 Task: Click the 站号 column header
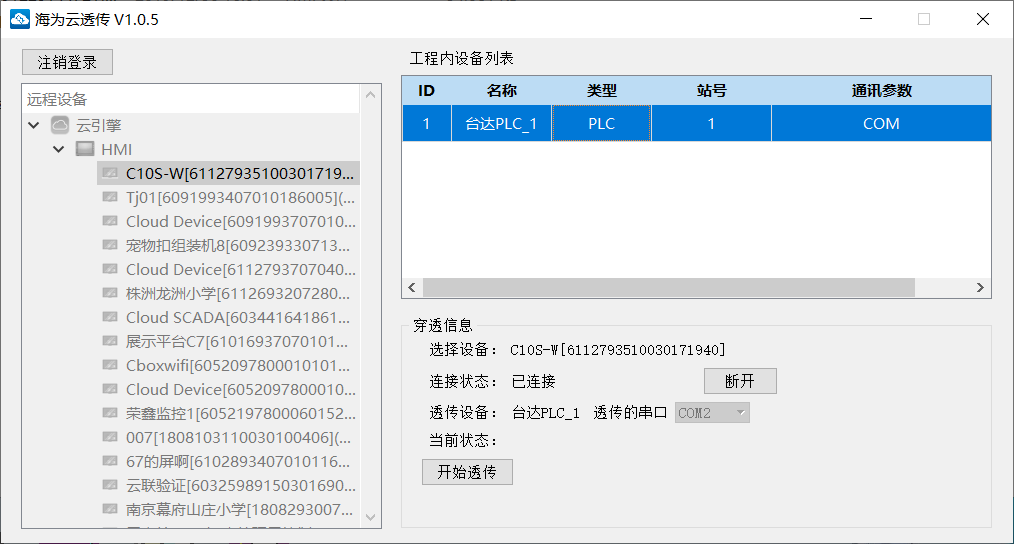711,91
